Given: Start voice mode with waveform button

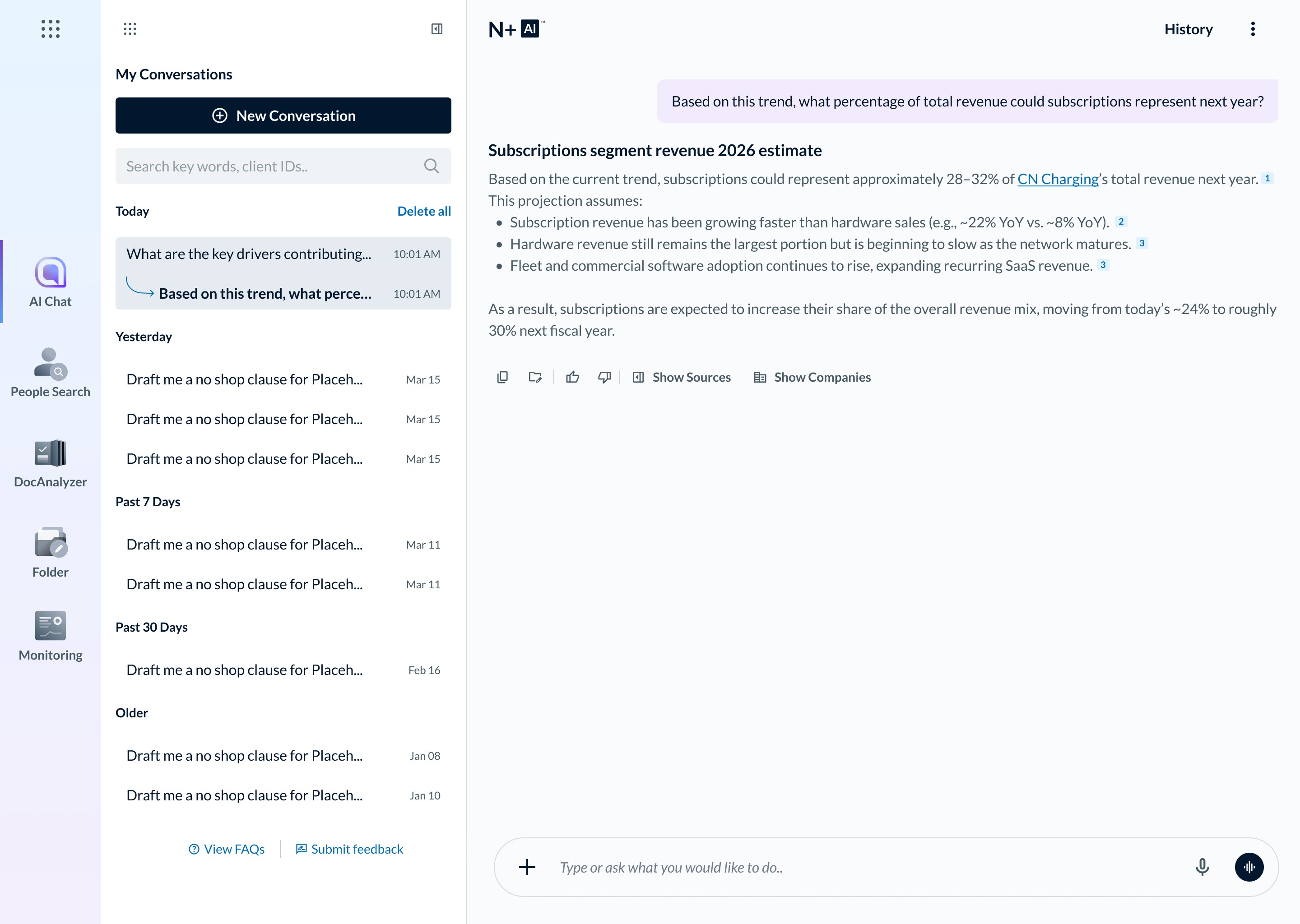Looking at the screenshot, I should point(1249,867).
